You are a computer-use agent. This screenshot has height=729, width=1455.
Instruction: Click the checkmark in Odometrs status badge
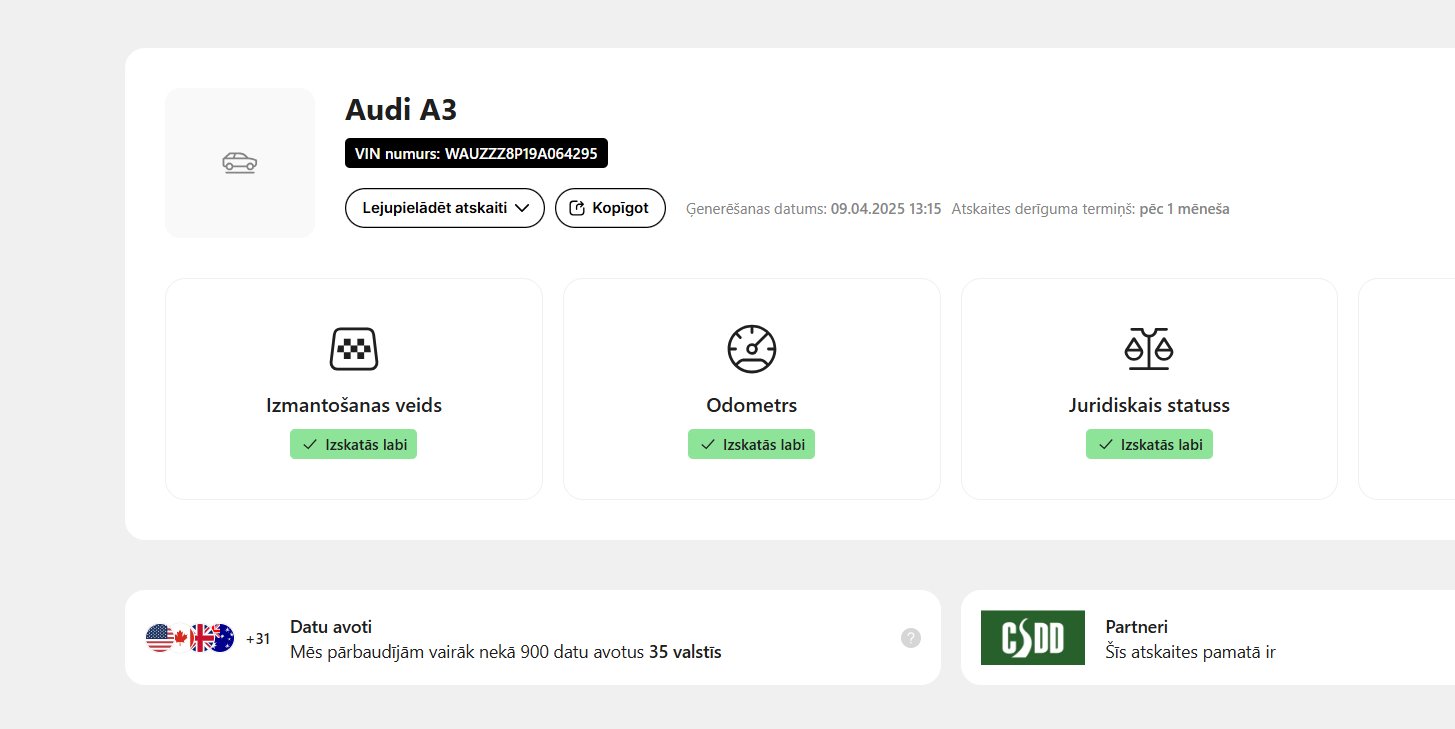tap(708, 444)
